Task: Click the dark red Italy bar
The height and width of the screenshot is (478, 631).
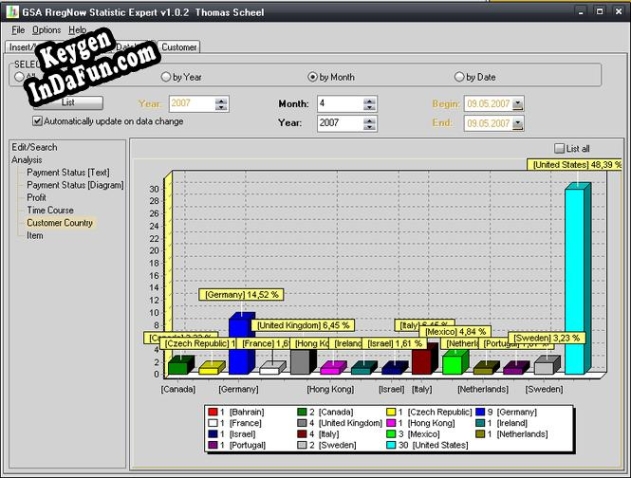Action: click(422, 361)
